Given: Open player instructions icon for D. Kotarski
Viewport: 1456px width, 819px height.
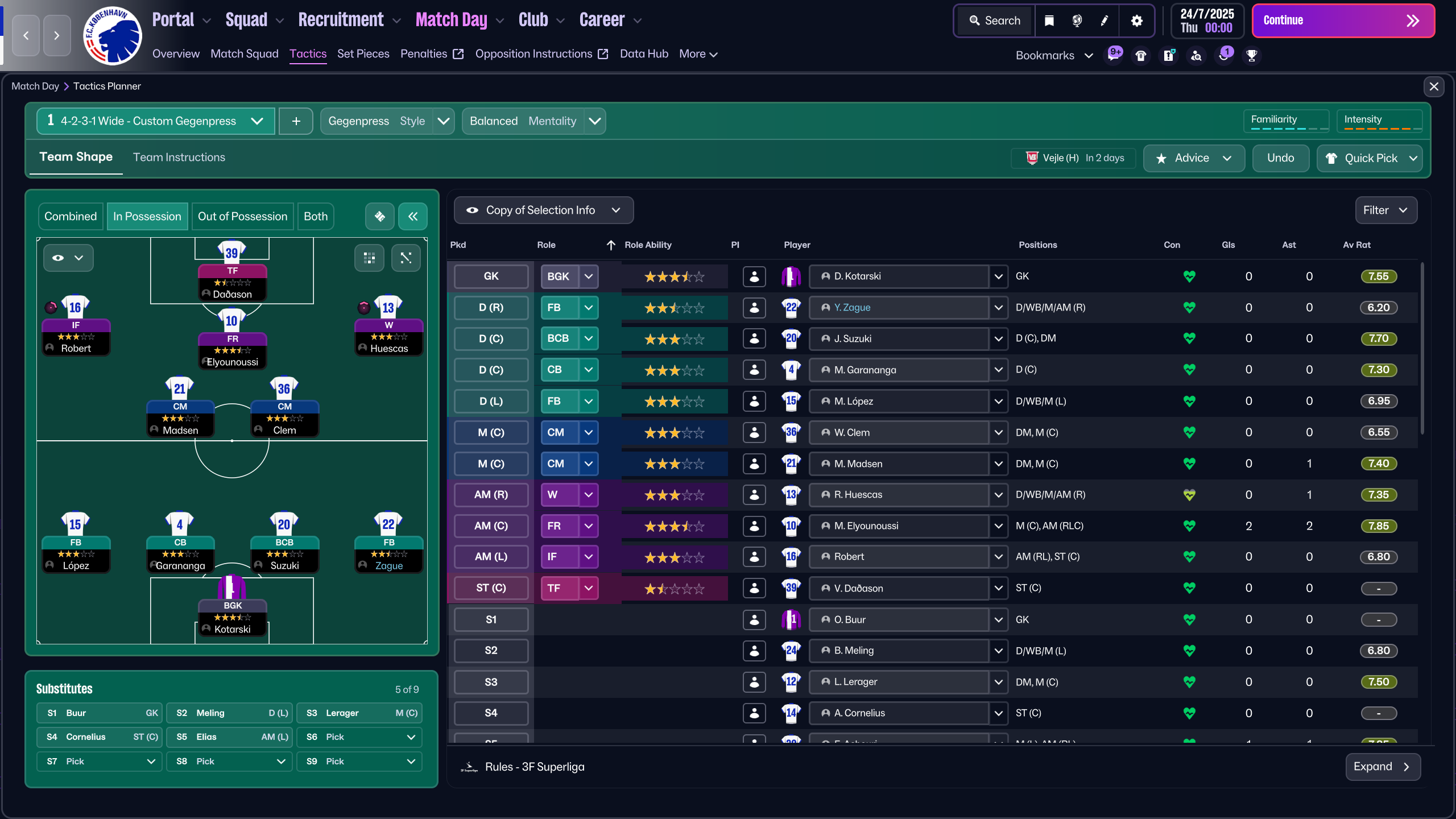Looking at the screenshot, I should (754, 276).
